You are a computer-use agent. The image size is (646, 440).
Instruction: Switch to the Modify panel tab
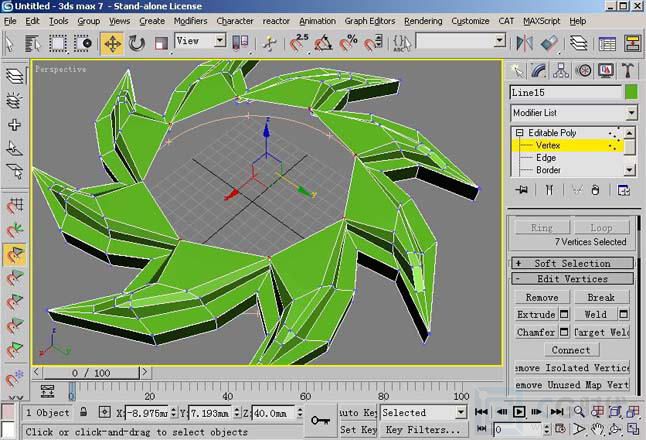[538, 70]
